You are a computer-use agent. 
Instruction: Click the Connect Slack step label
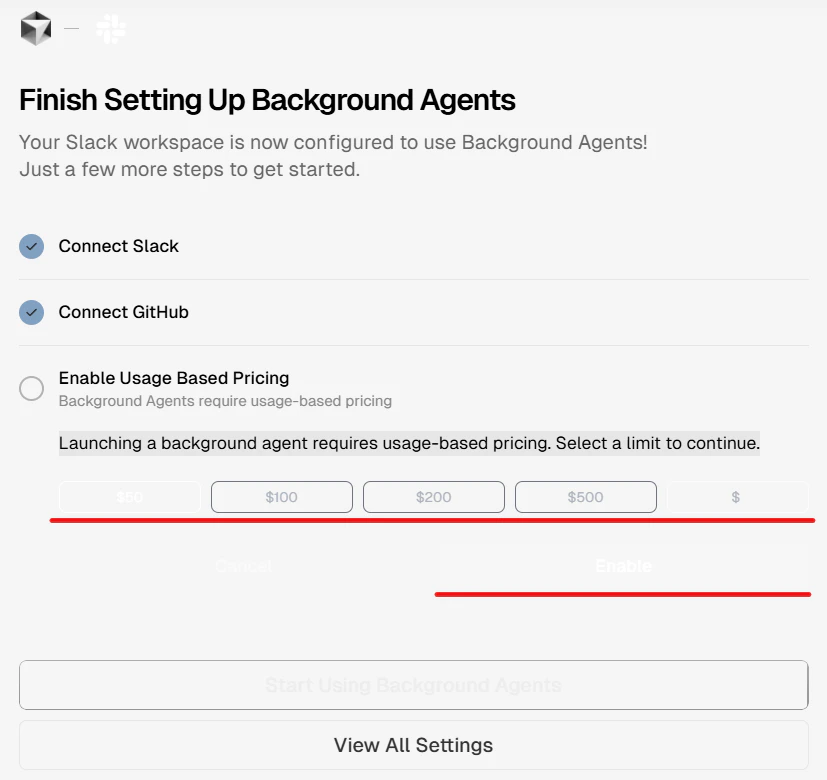(119, 246)
